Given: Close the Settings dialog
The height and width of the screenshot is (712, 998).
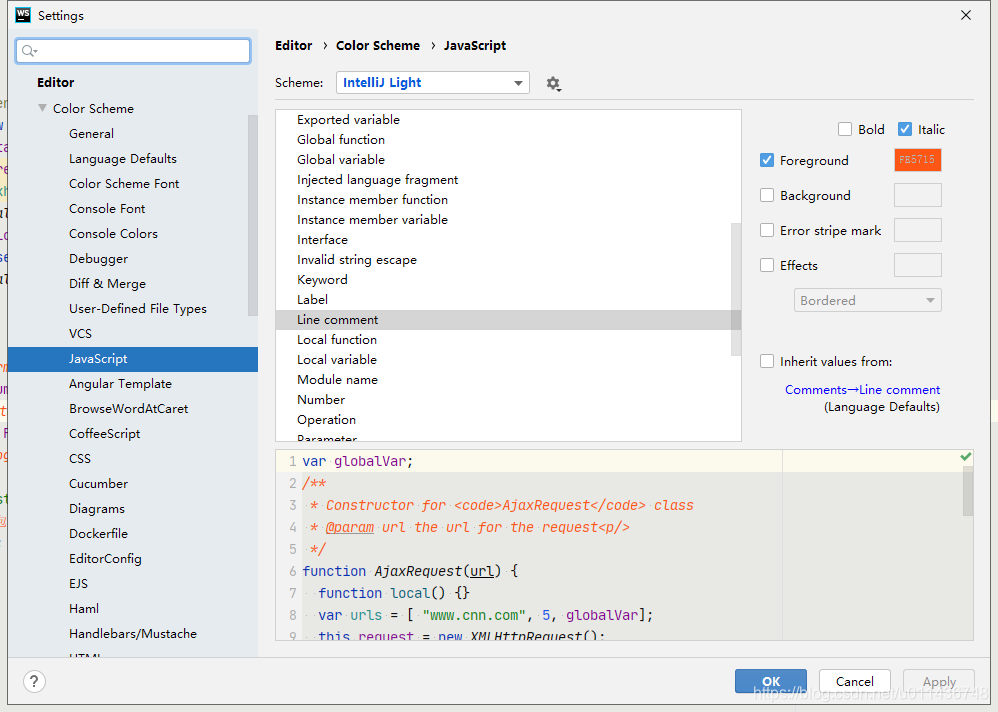Looking at the screenshot, I should click(x=966, y=15).
